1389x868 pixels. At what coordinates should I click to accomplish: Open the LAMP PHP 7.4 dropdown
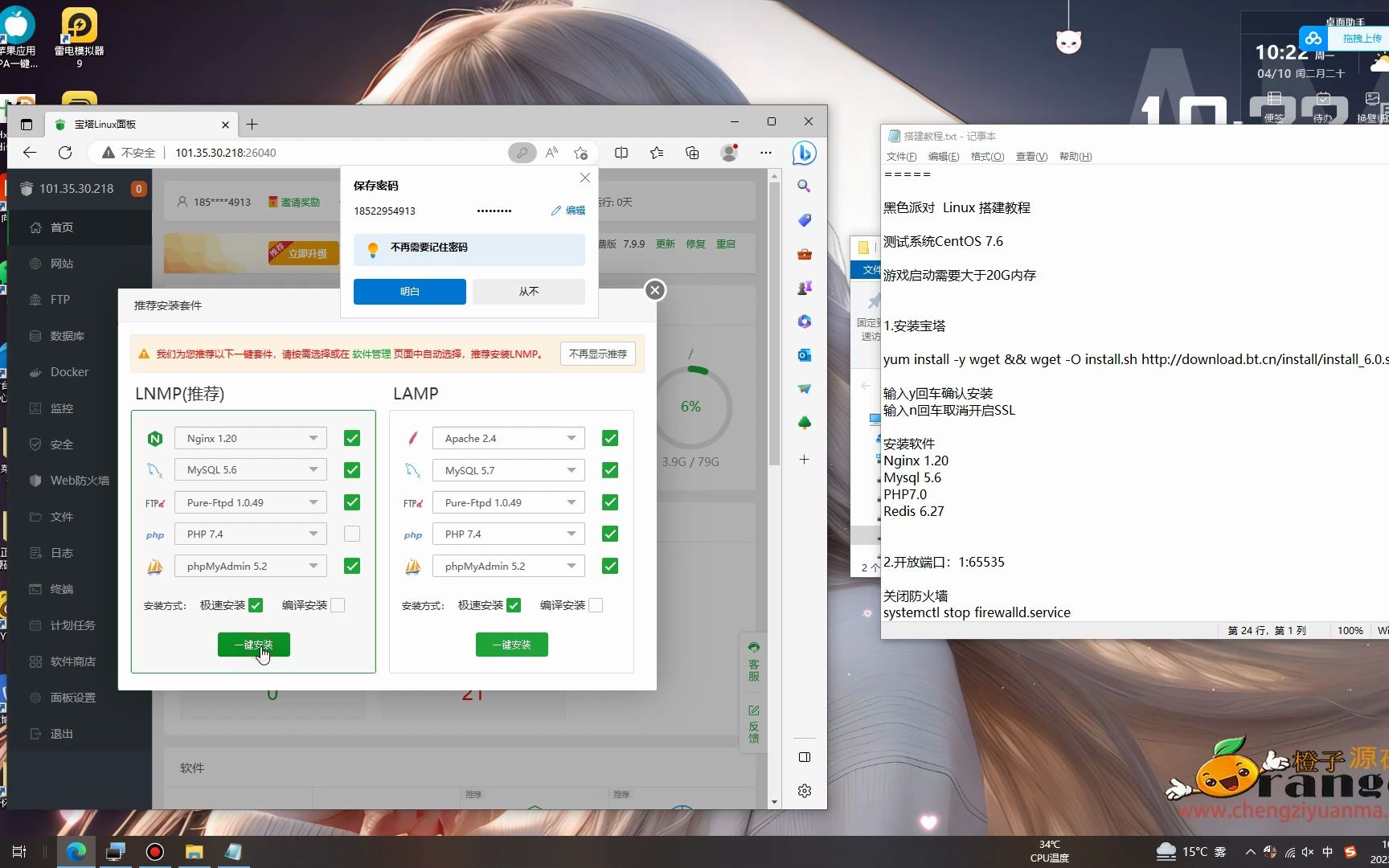(x=509, y=534)
